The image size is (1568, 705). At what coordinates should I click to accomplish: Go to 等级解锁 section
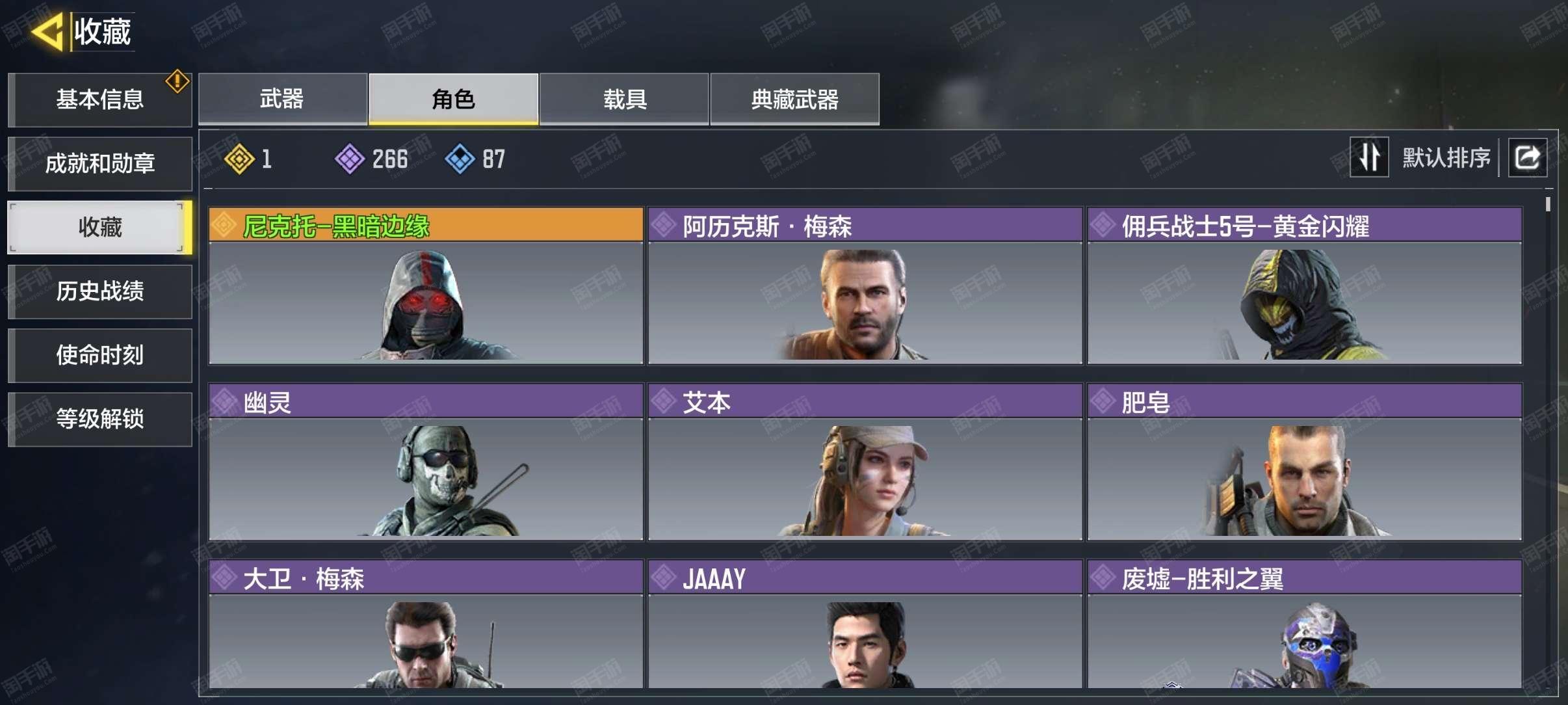(x=100, y=418)
